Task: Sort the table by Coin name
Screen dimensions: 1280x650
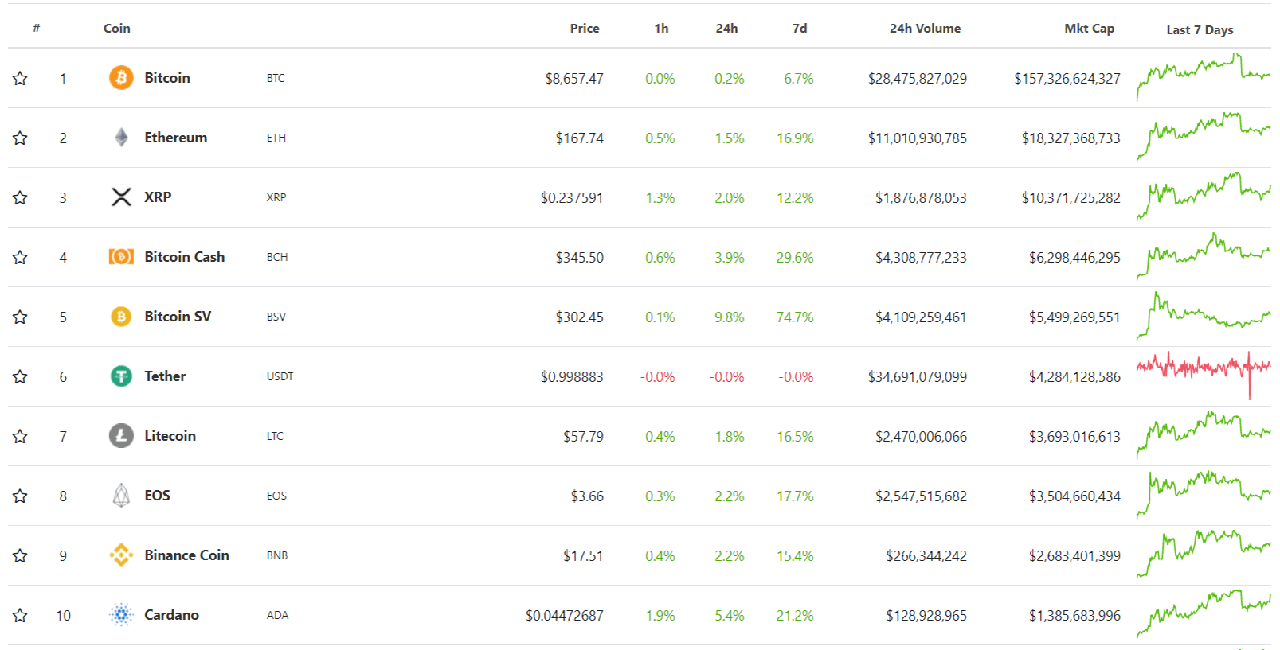Action: click(117, 28)
